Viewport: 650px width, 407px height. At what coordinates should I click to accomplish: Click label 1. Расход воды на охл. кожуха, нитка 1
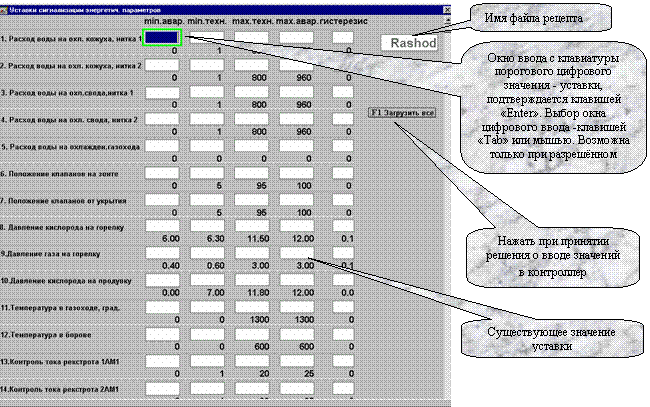click(x=71, y=39)
